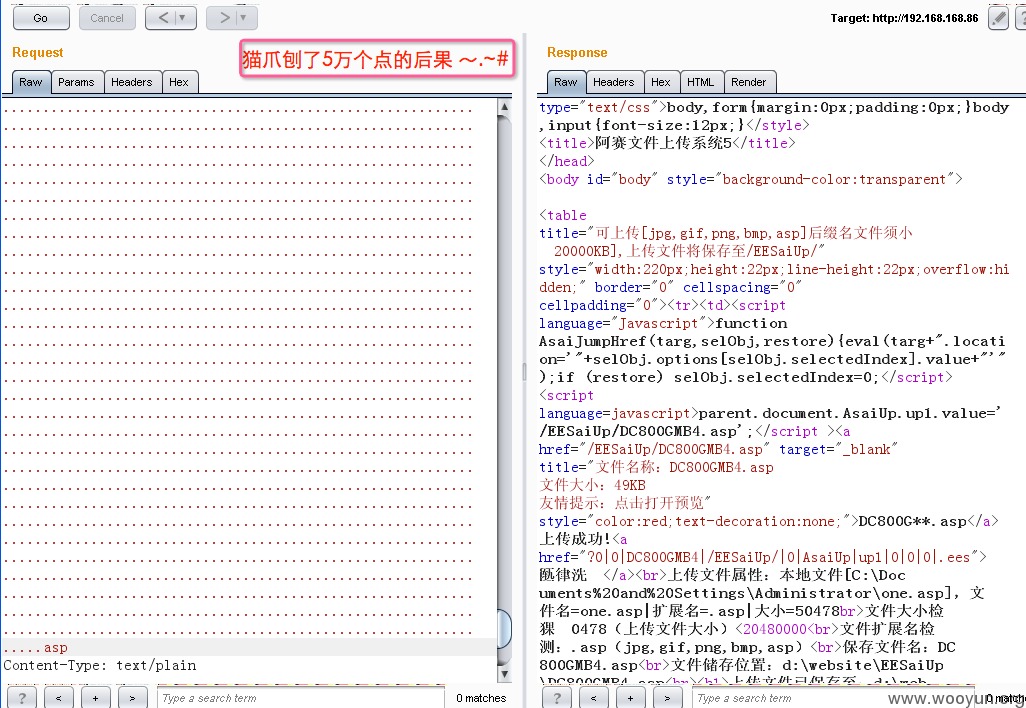1026x708 pixels.
Task: Click the request scrollbar thumb
Action: tap(504, 629)
